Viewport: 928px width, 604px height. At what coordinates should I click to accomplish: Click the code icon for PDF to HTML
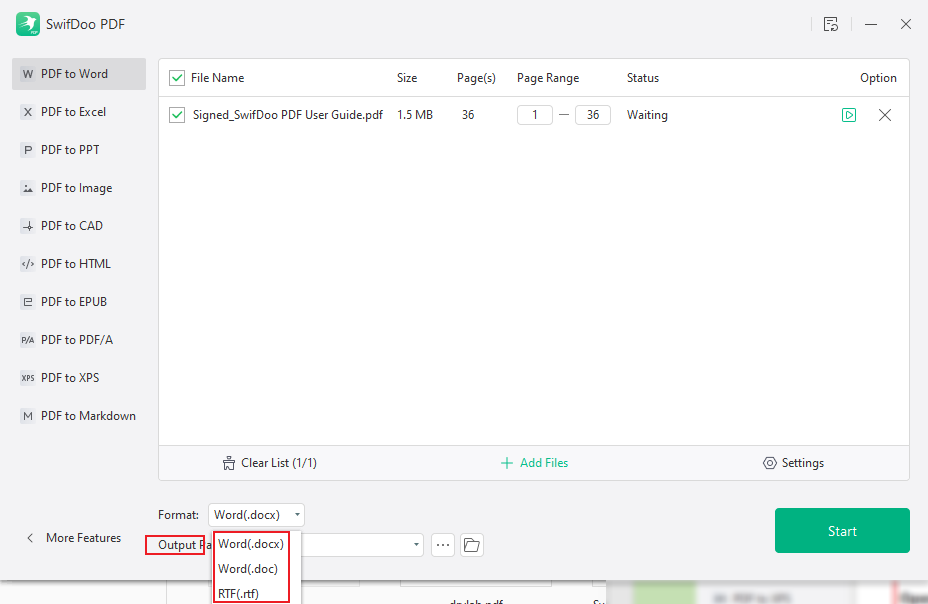28,264
